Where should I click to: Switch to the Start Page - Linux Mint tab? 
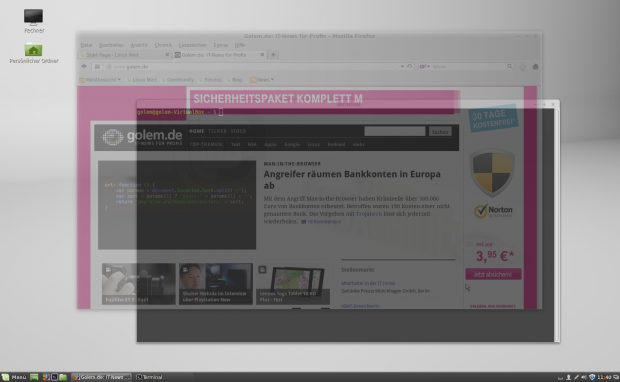[x=125, y=55]
